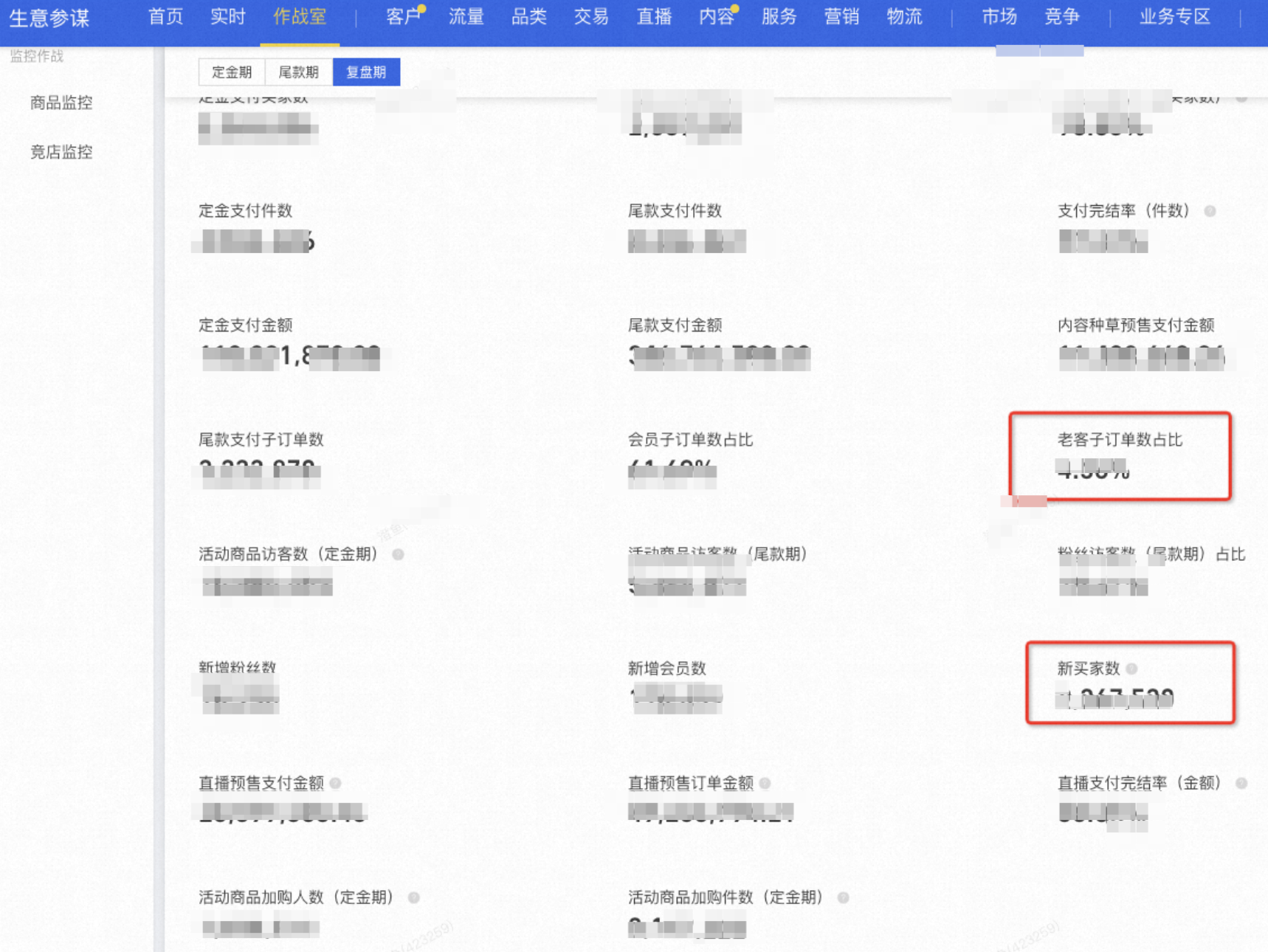Click the 新增会员数 metric label

667,669
